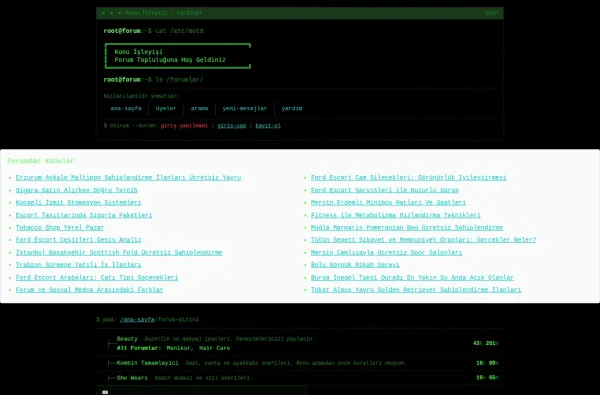The width and height of the screenshot is (600, 395).
Task: Open the Mersin Erdemli Minibüs Hatları topic
Action: [388, 202]
